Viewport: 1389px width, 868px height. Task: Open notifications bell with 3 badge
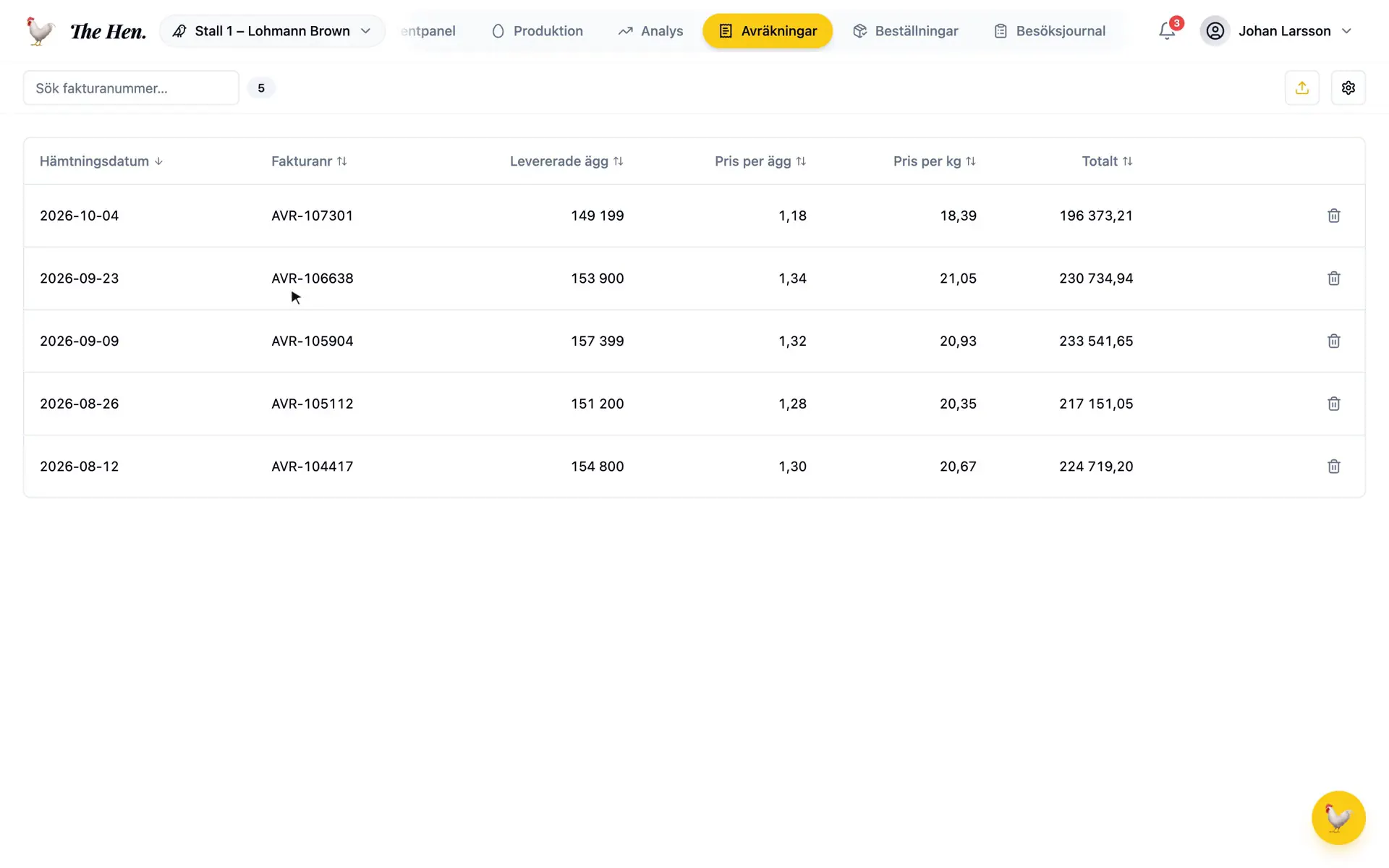point(1167,30)
